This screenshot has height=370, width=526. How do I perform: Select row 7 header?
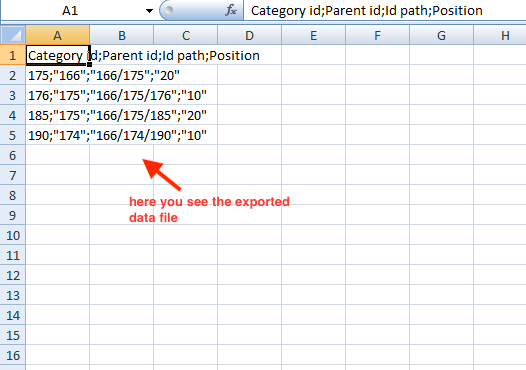click(13, 175)
